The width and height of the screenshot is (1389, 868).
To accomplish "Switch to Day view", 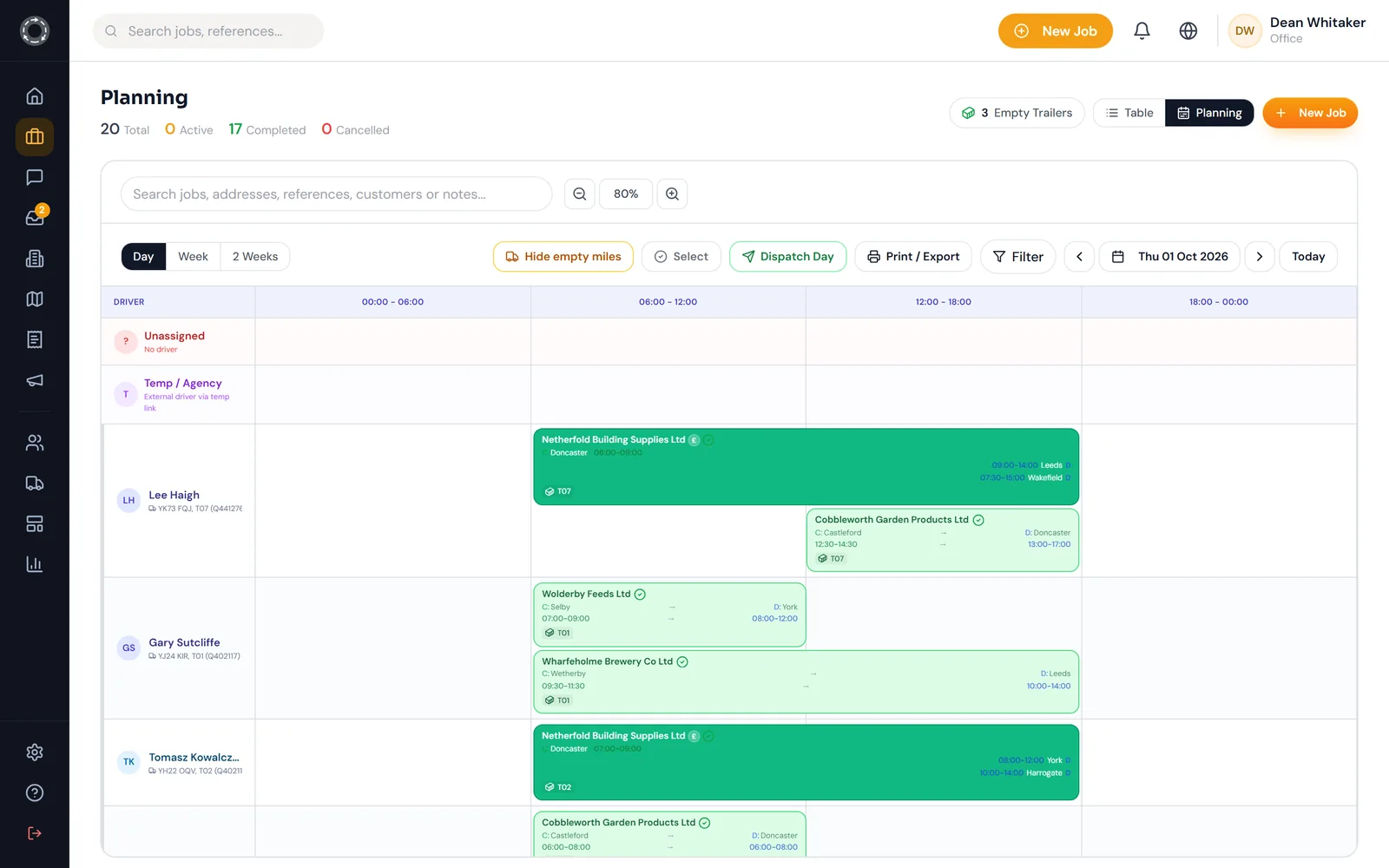I will pos(143,257).
